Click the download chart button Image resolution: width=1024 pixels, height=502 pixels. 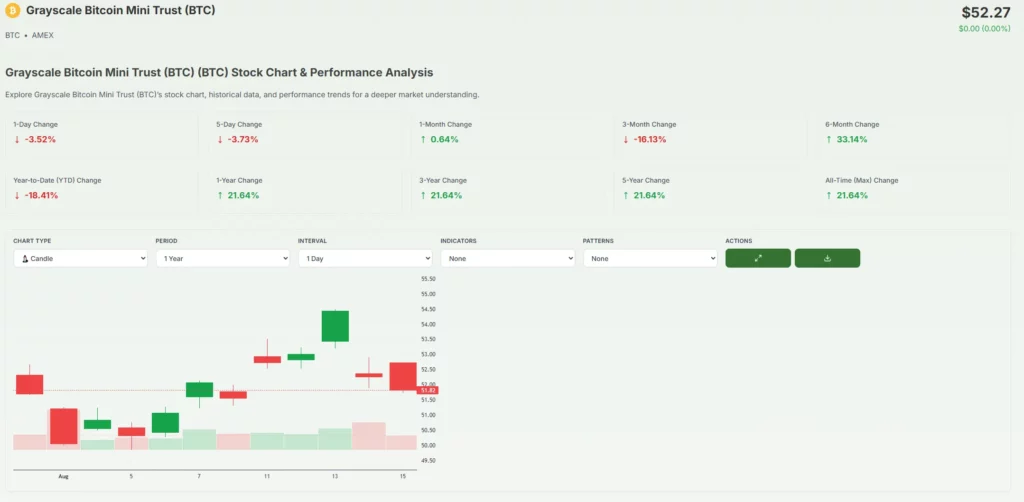click(827, 258)
